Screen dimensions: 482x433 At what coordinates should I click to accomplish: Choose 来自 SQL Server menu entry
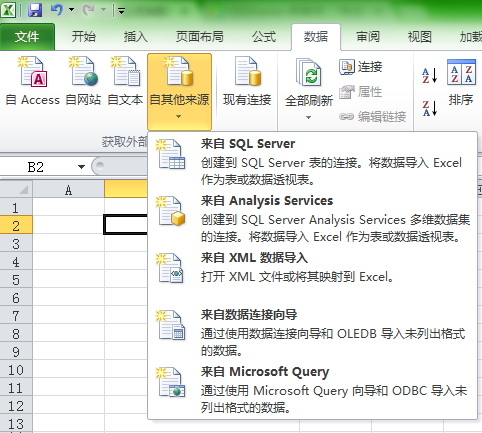pos(312,161)
